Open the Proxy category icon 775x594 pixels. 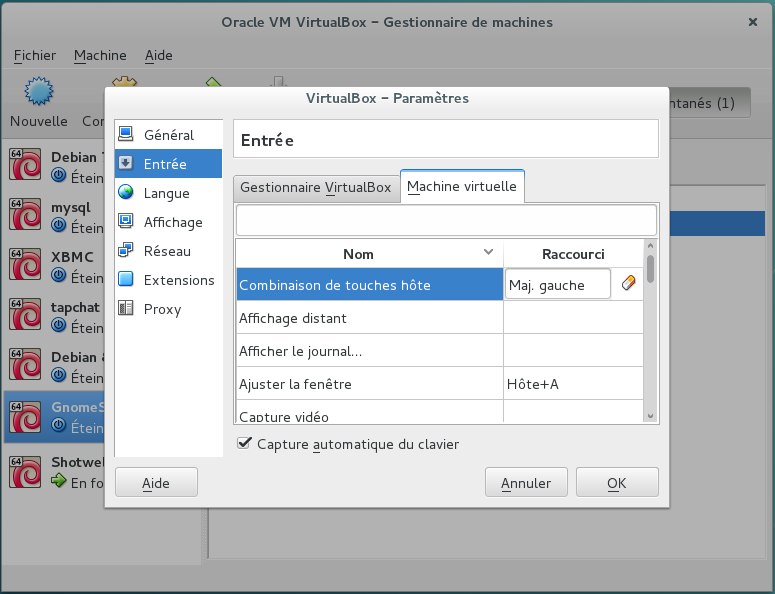(x=126, y=308)
